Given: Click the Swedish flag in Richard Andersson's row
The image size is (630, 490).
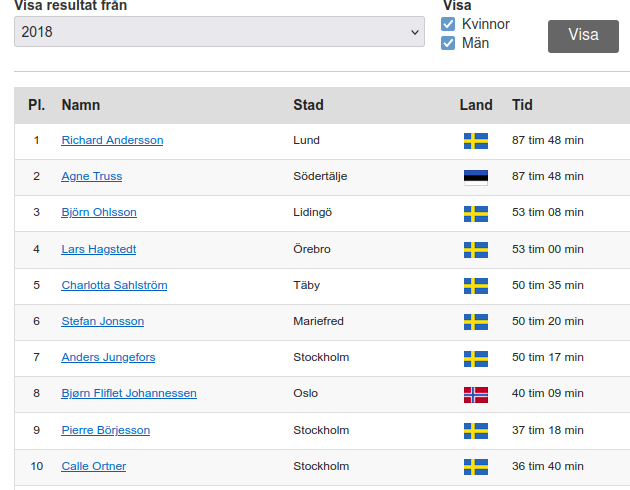Looking at the screenshot, I should pos(475,141).
